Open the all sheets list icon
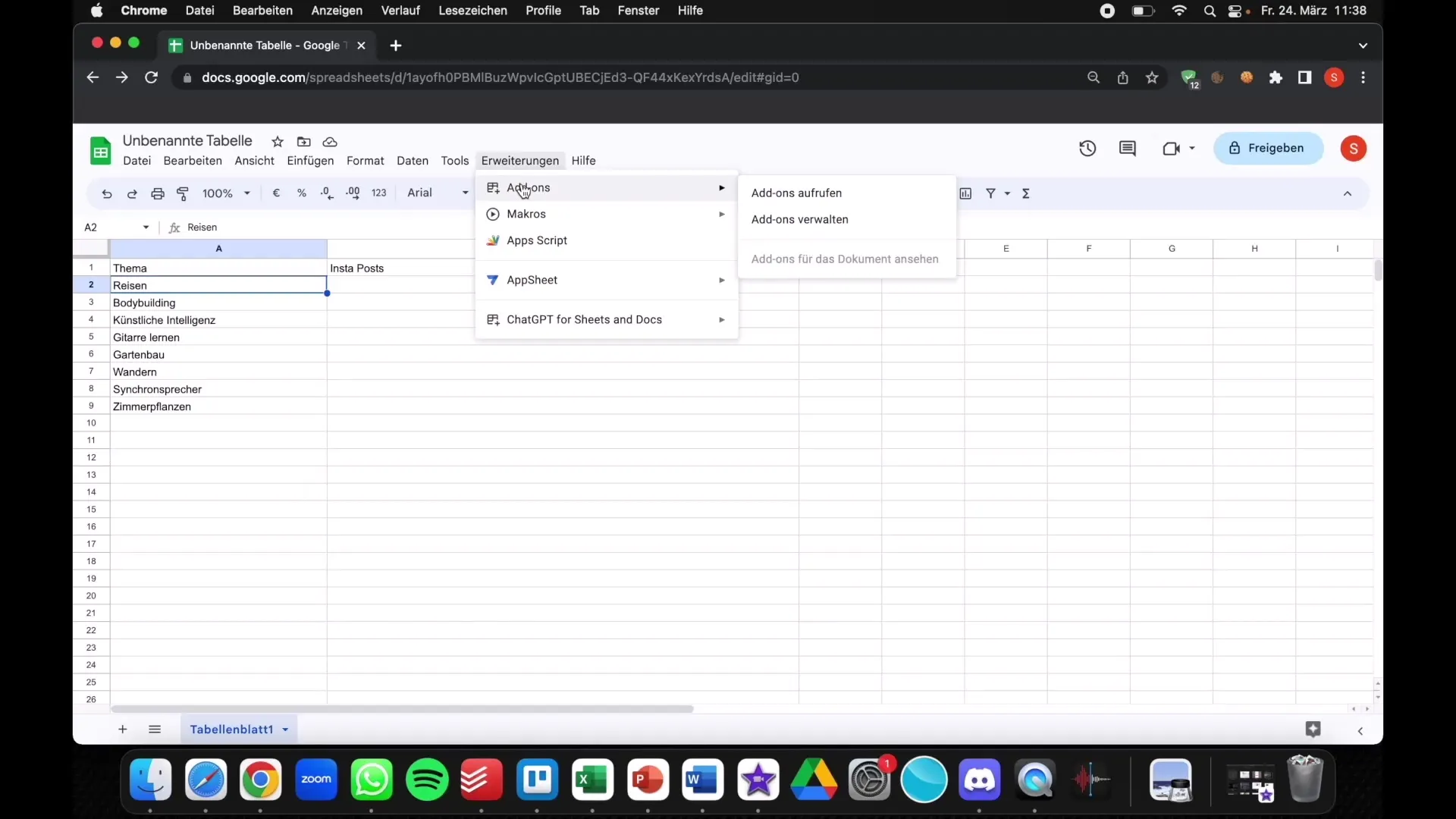Image resolution: width=1456 pixels, height=819 pixels. click(155, 730)
